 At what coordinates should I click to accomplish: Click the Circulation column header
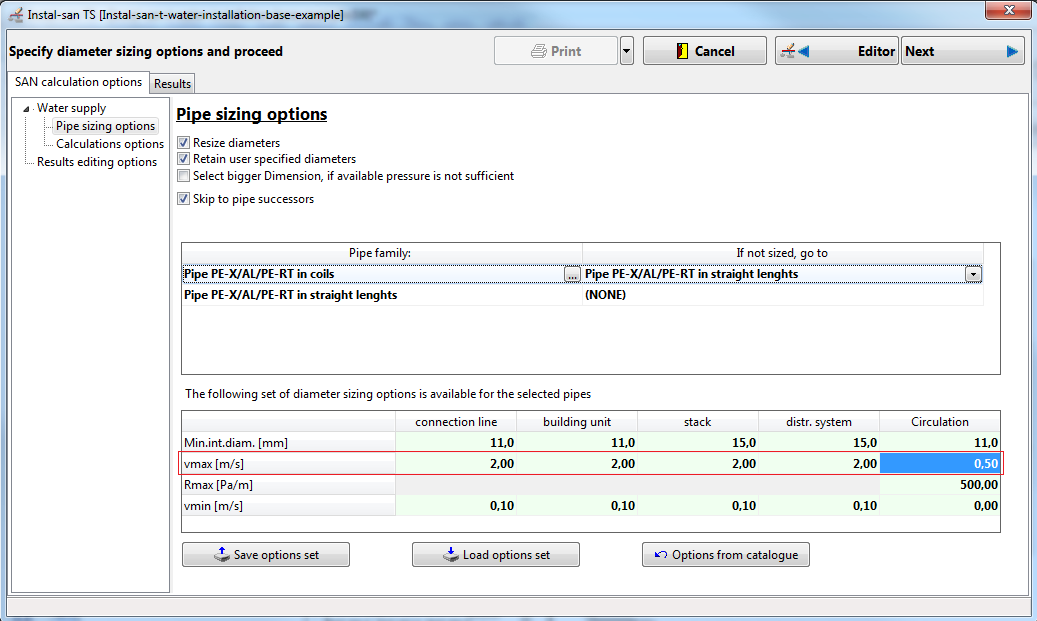(940, 421)
